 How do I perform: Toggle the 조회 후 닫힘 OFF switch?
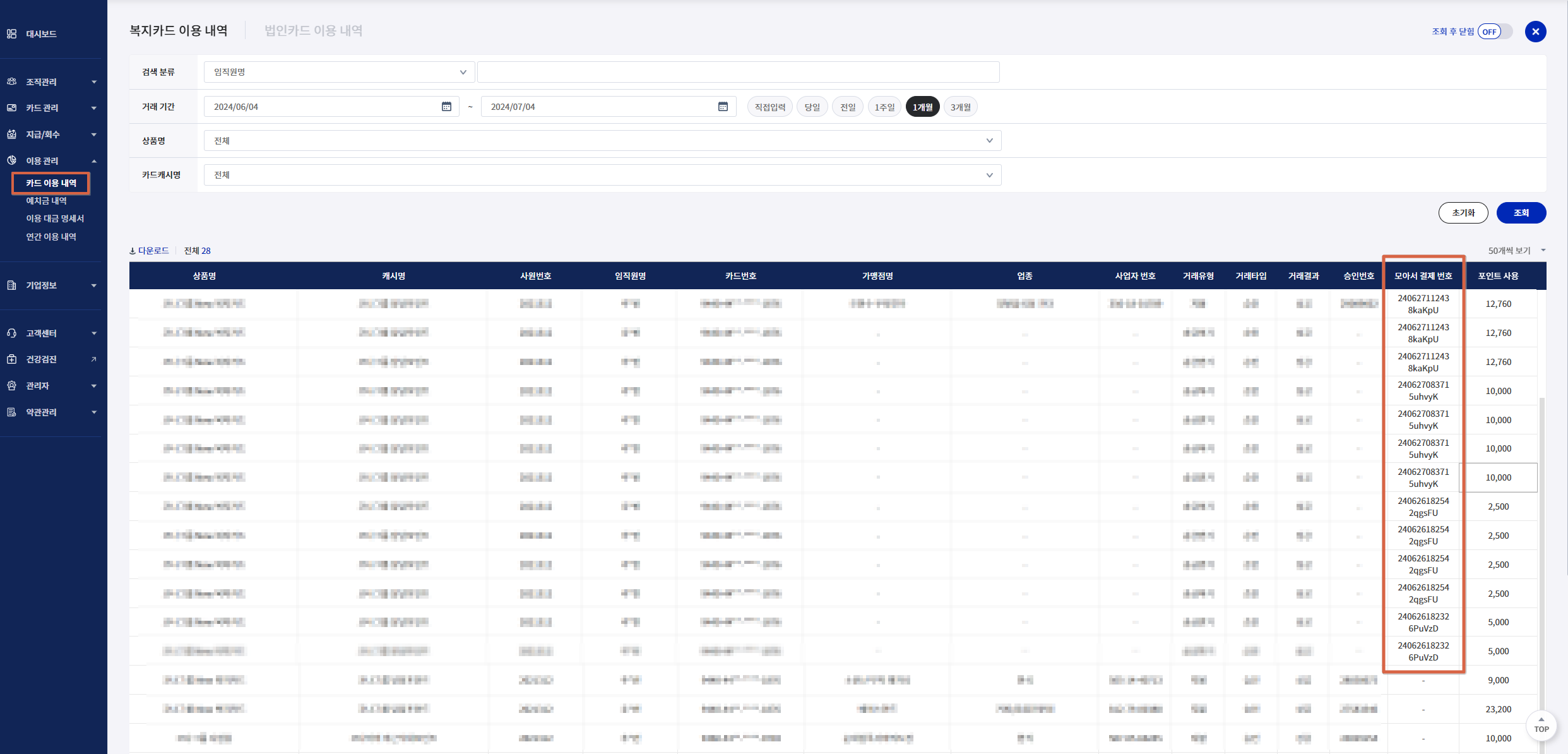1495,32
